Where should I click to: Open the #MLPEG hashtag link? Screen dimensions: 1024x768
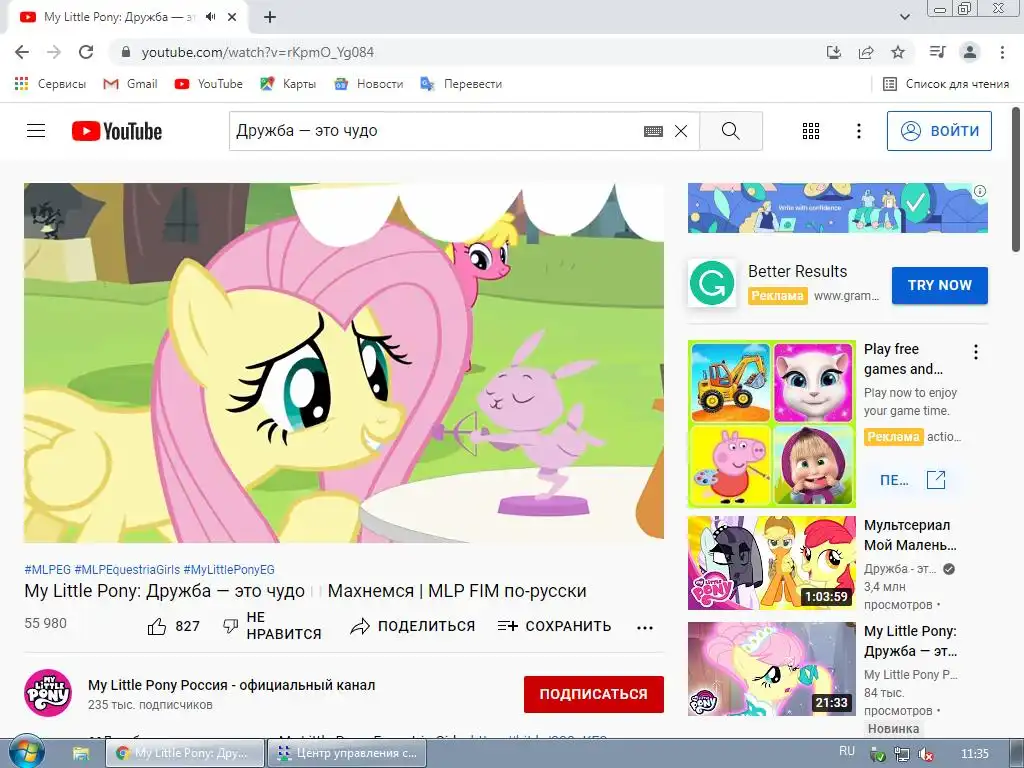47,569
